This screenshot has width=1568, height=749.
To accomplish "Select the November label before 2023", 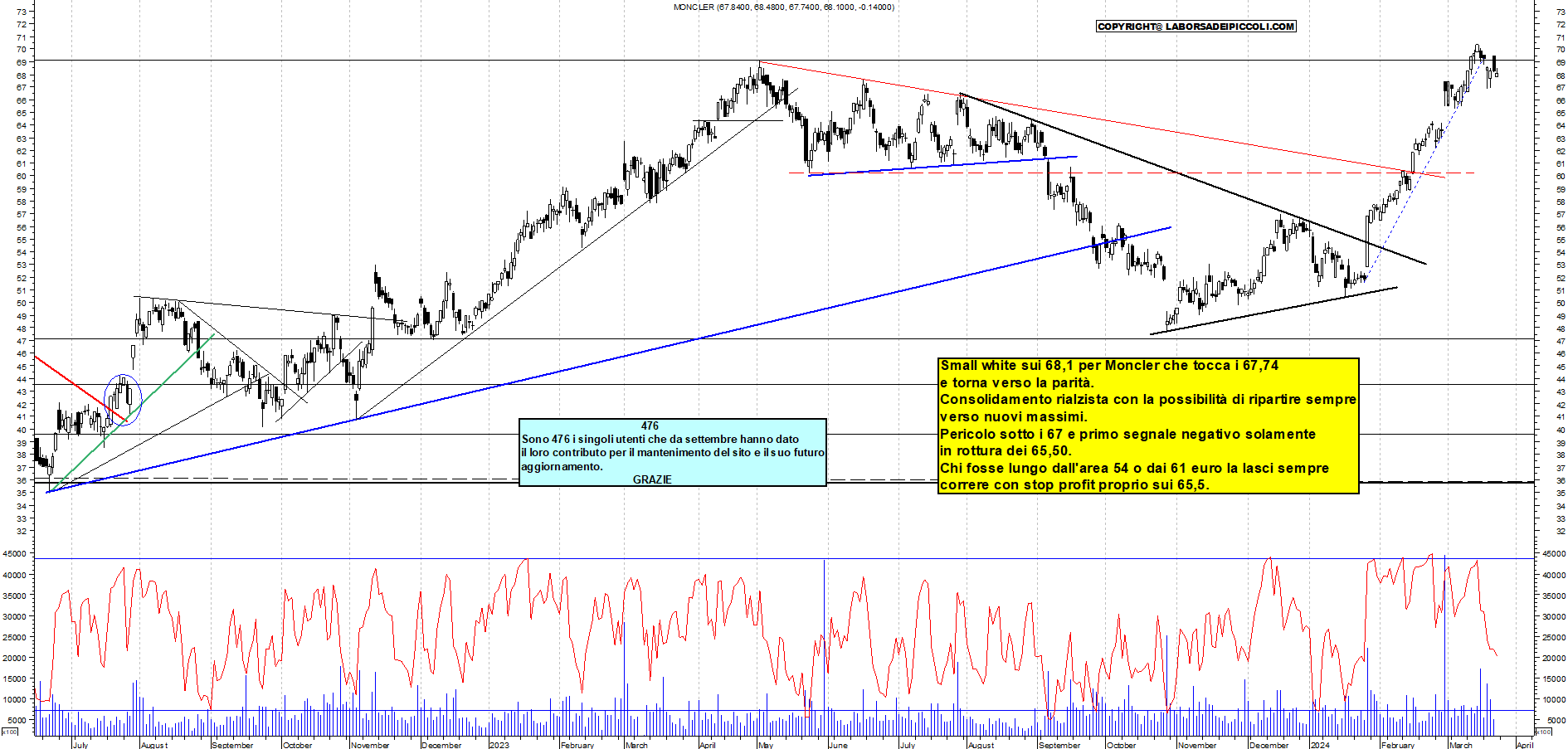I will coord(370,745).
